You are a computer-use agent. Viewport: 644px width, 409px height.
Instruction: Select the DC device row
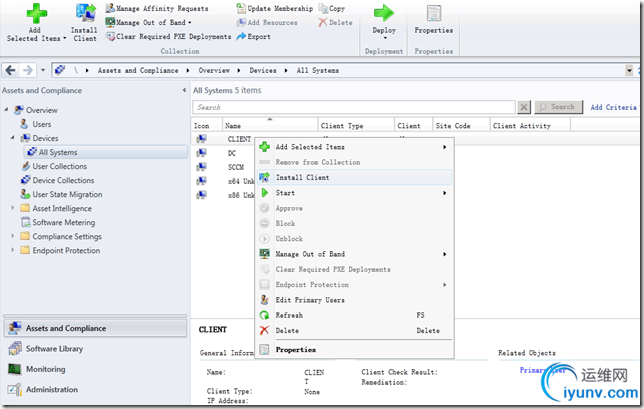(232, 153)
